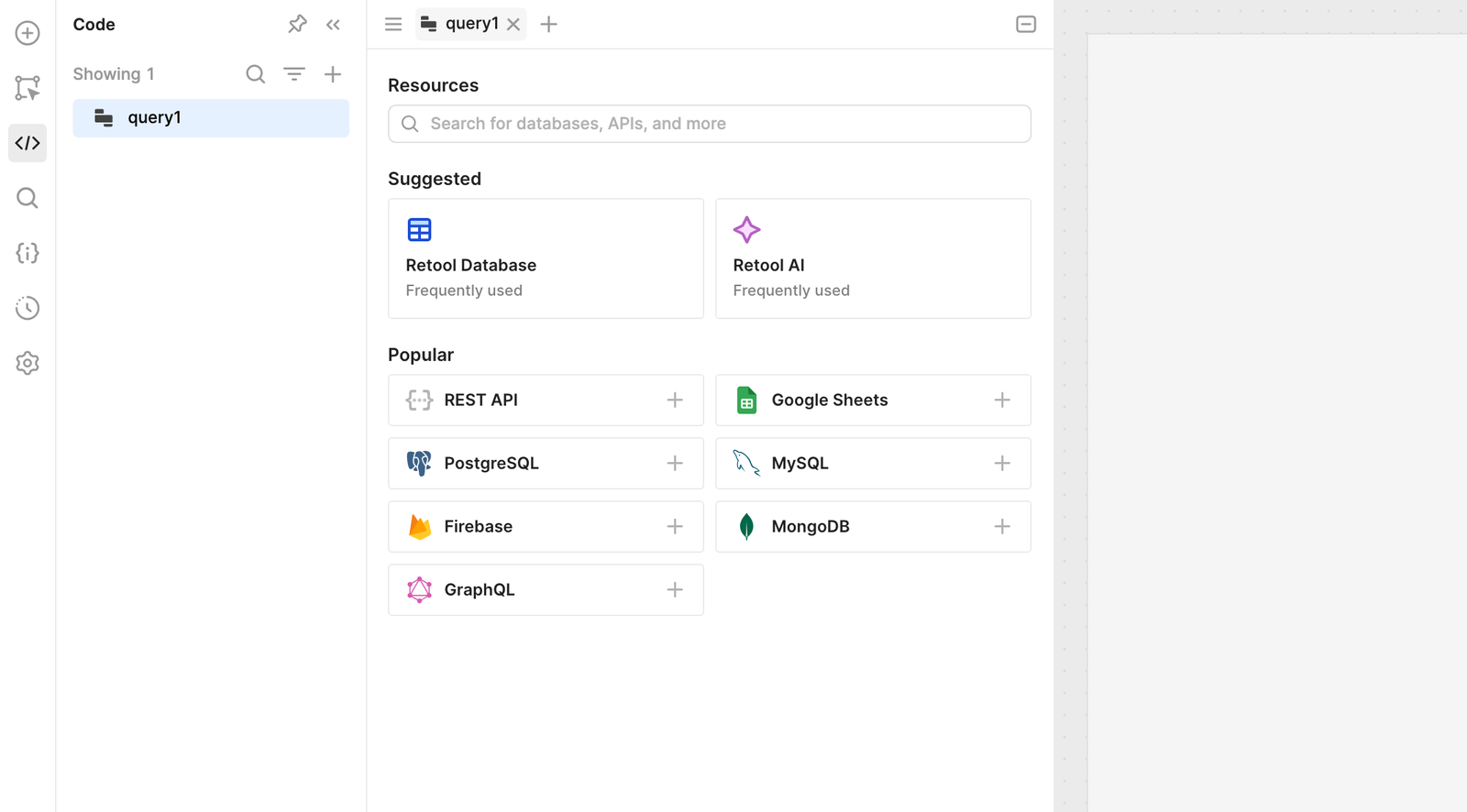The width and height of the screenshot is (1467, 812).
Task: Choose the Retool AI card
Action: (x=873, y=258)
